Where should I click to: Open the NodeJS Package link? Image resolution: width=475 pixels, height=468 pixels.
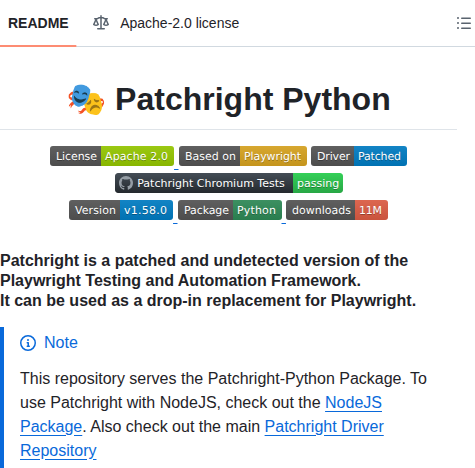(353, 403)
